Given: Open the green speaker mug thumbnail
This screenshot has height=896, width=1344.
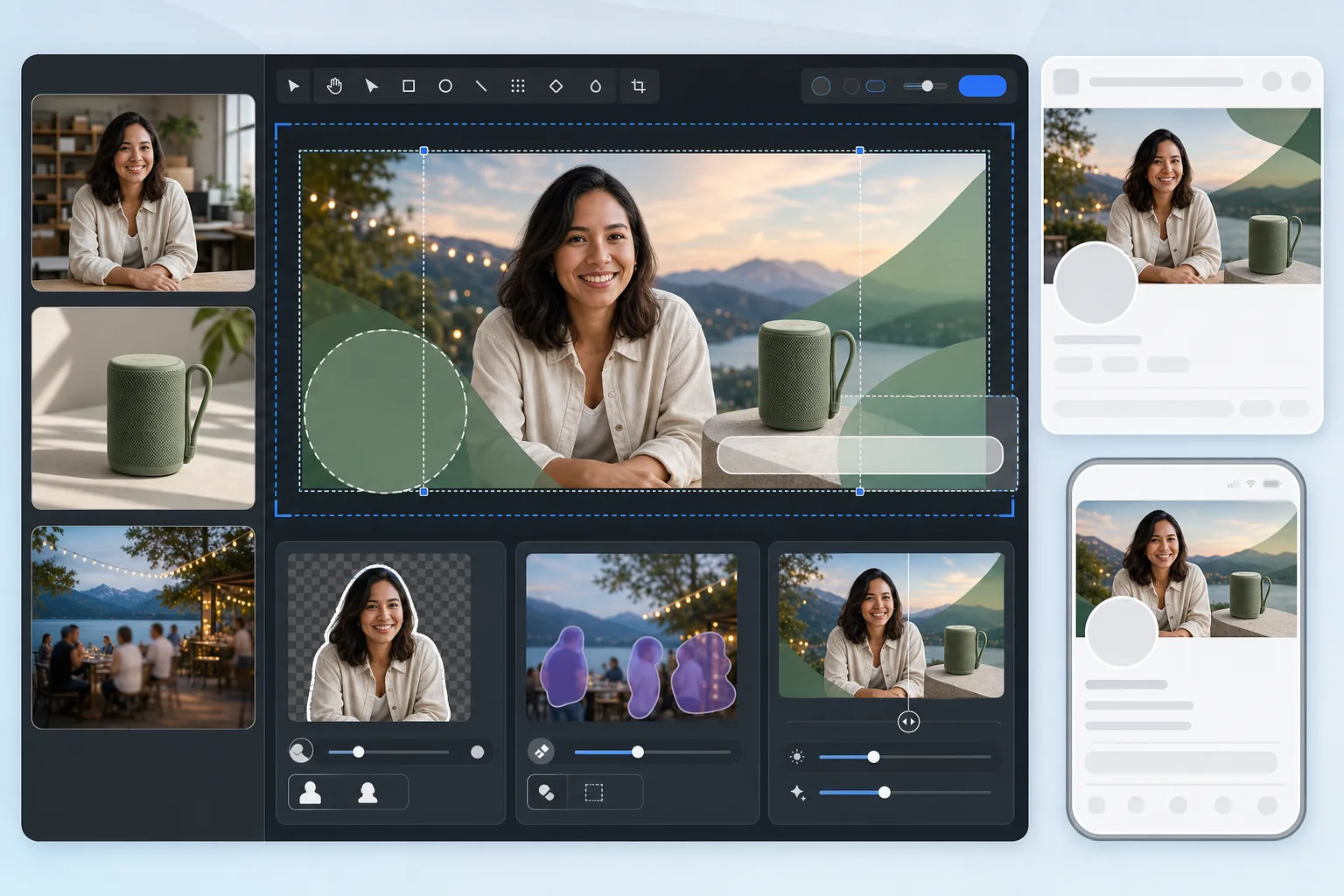Looking at the screenshot, I should 143,408.
